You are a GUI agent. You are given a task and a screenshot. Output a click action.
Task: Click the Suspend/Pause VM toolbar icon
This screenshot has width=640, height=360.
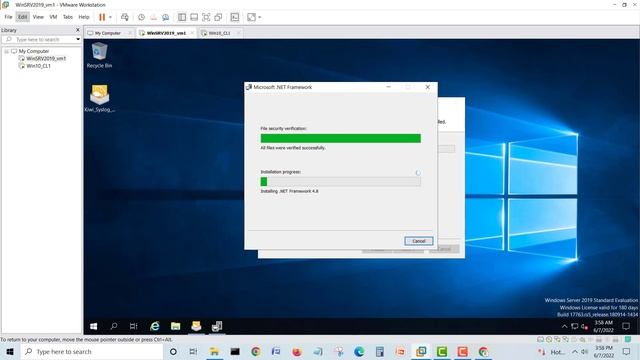click(x=102, y=17)
